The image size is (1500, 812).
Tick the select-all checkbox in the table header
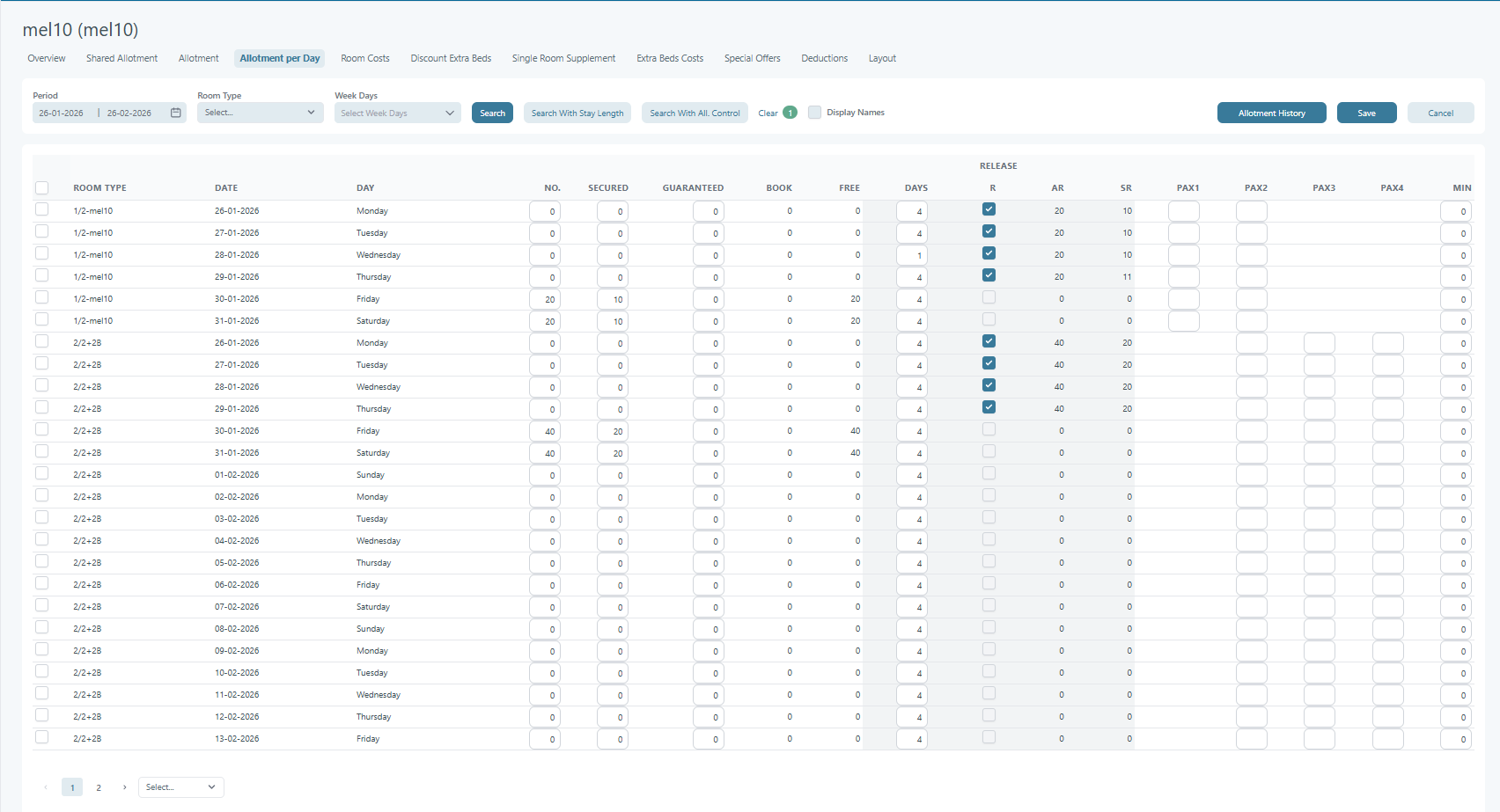[42, 187]
